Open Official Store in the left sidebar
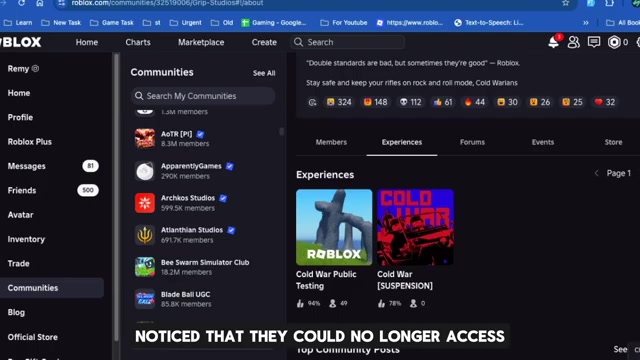Image resolution: width=640 pixels, height=360 pixels. coord(33,337)
